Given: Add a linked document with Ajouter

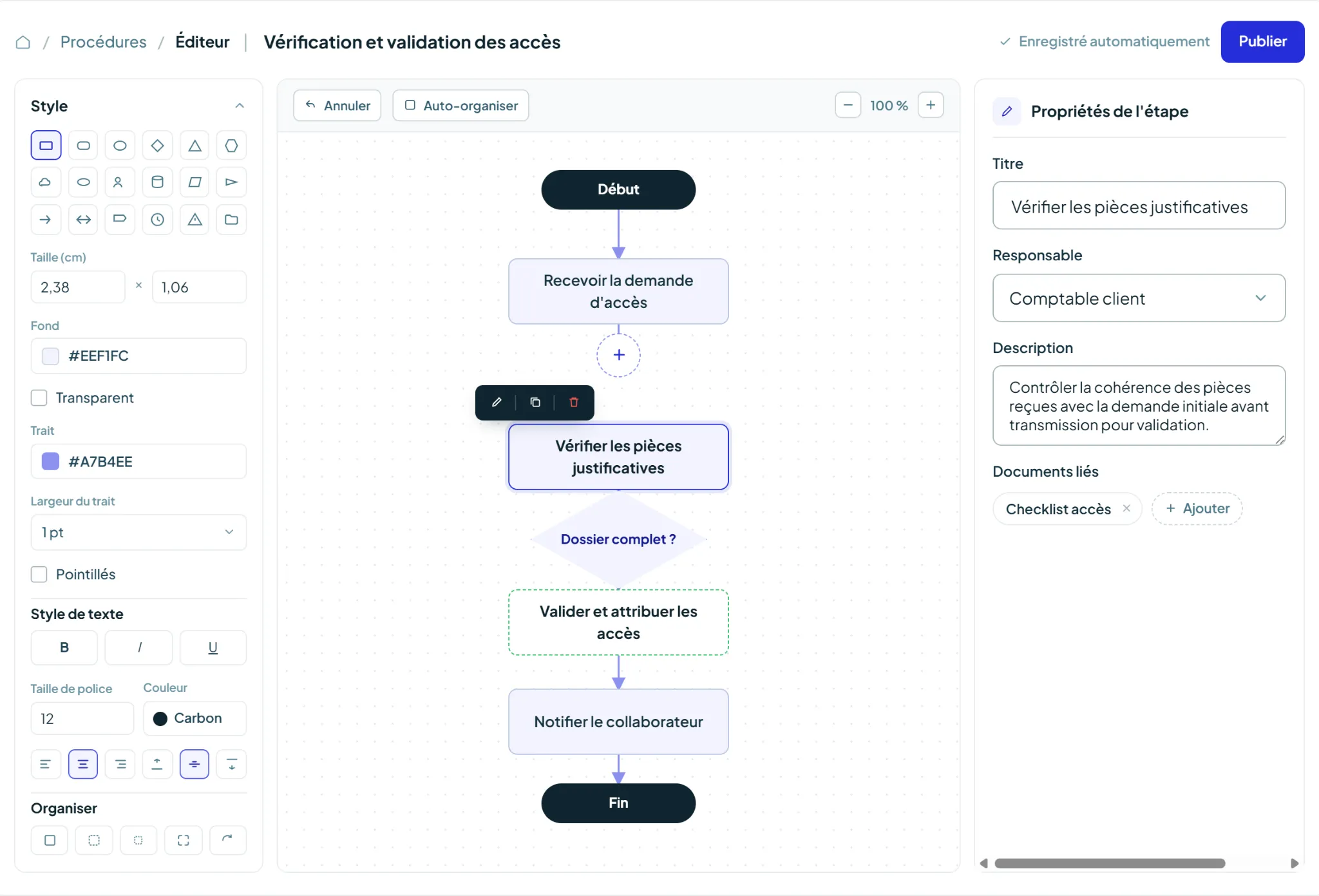Looking at the screenshot, I should click(x=1197, y=509).
